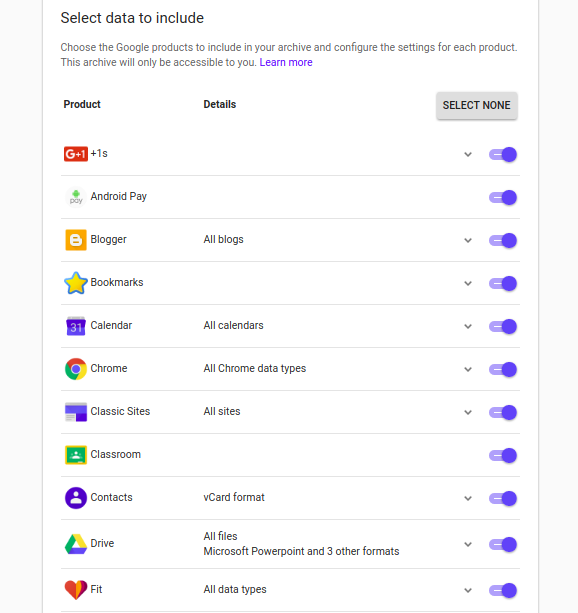Click the SELECT NONE button
Image resolution: width=578 pixels, height=613 pixels.
(477, 106)
